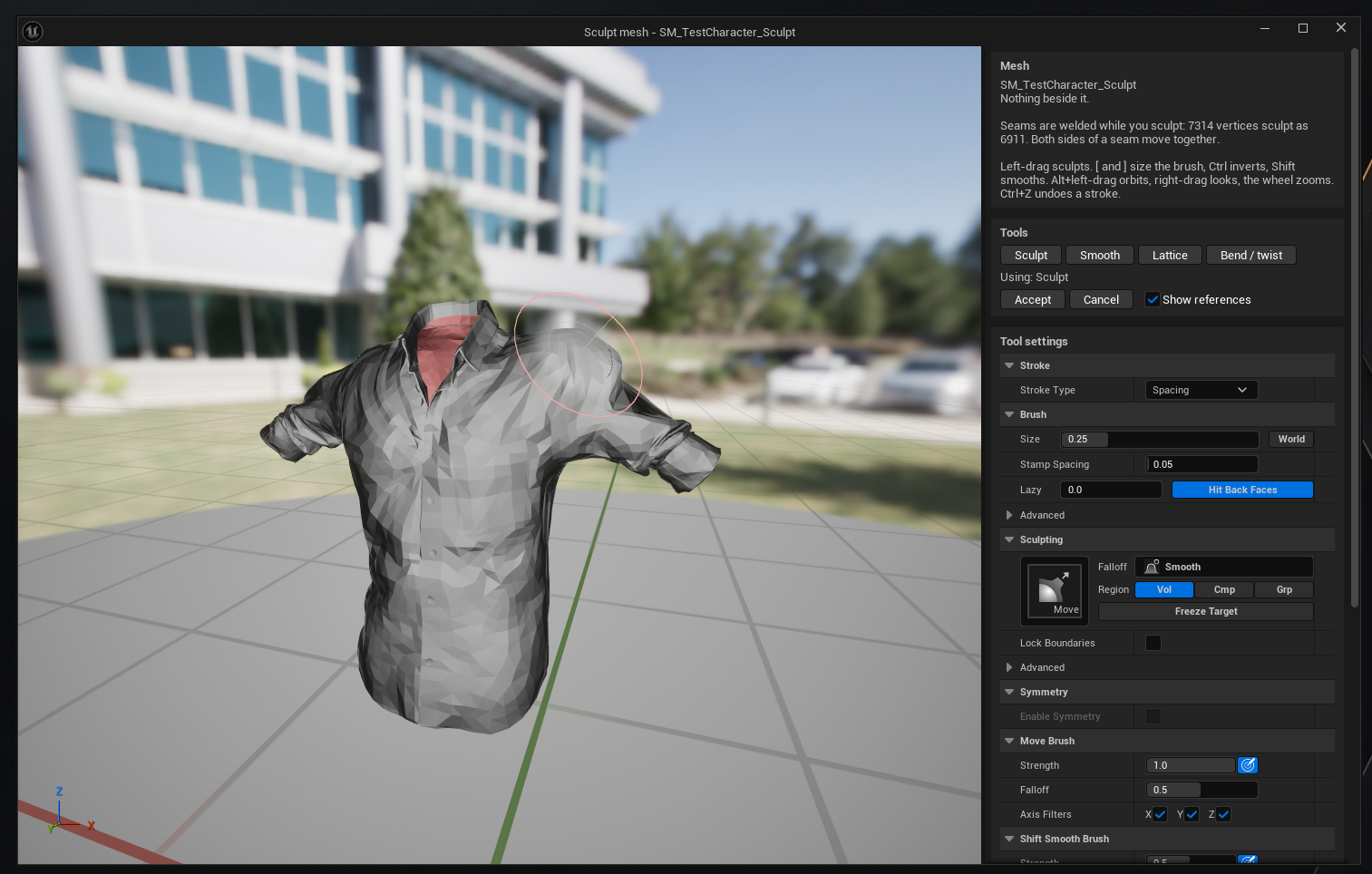The height and width of the screenshot is (874, 1372).
Task: Click the 'Using: Sculpt' status text
Action: pos(1034,277)
